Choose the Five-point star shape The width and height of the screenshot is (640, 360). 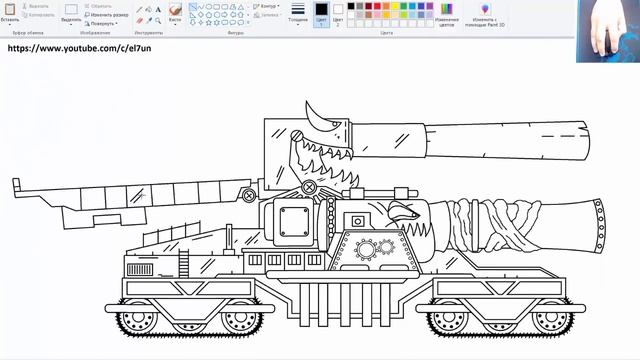pos(209,22)
